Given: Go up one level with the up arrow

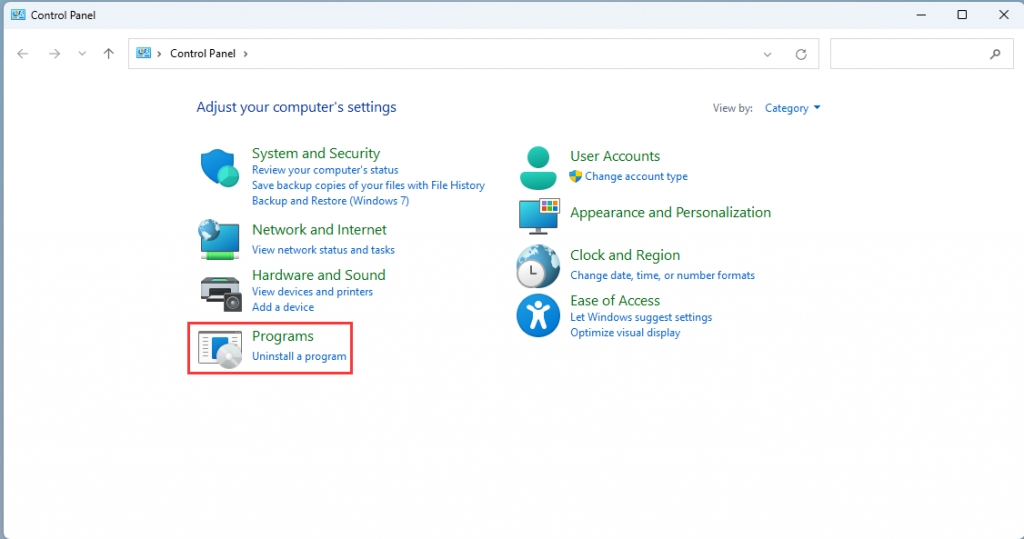Looking at the screenshot, I should tap(108, 54).
